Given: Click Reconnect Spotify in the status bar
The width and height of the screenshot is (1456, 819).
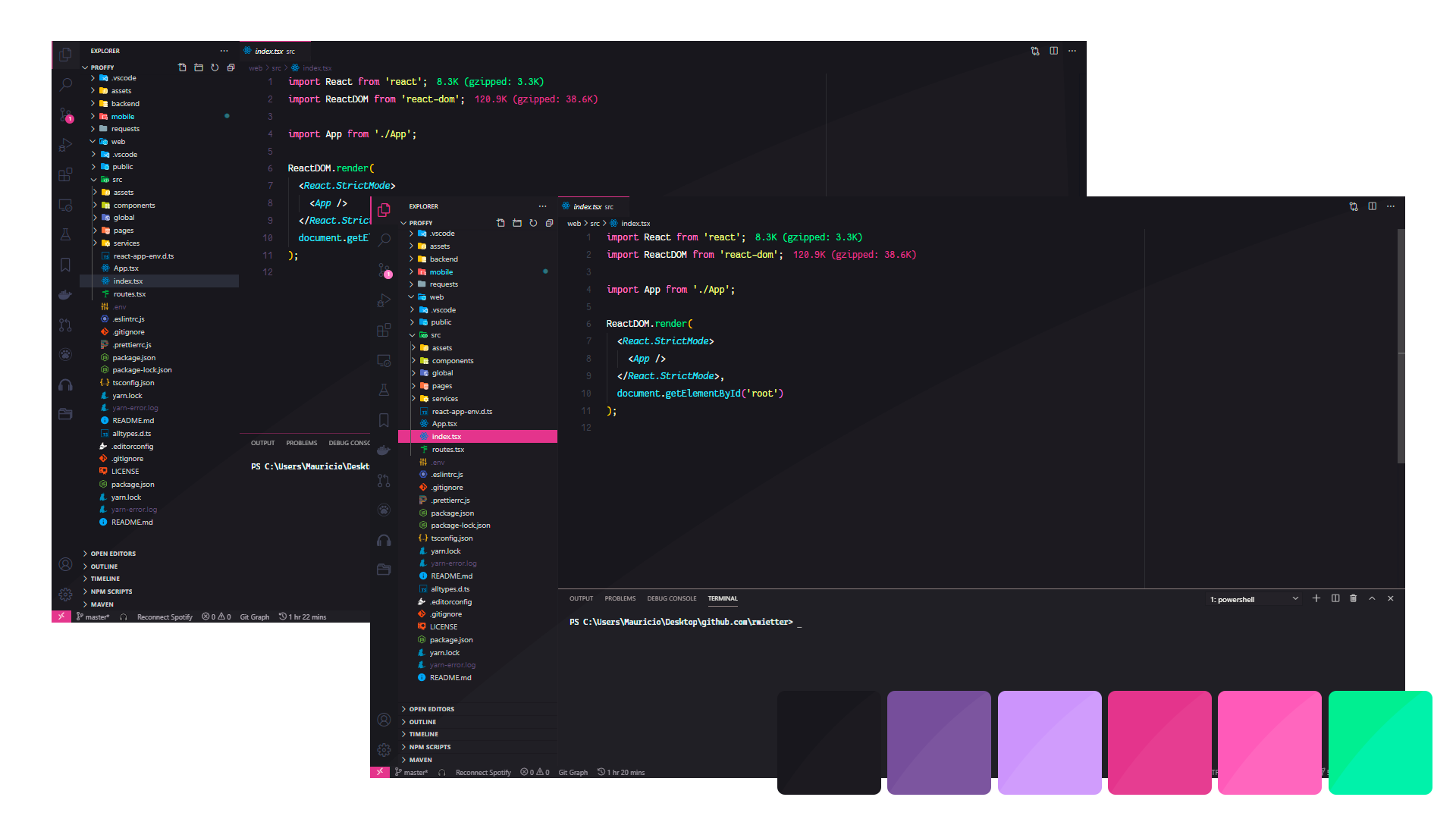Looking at the screenshot, I should click(x=483, y=772).
